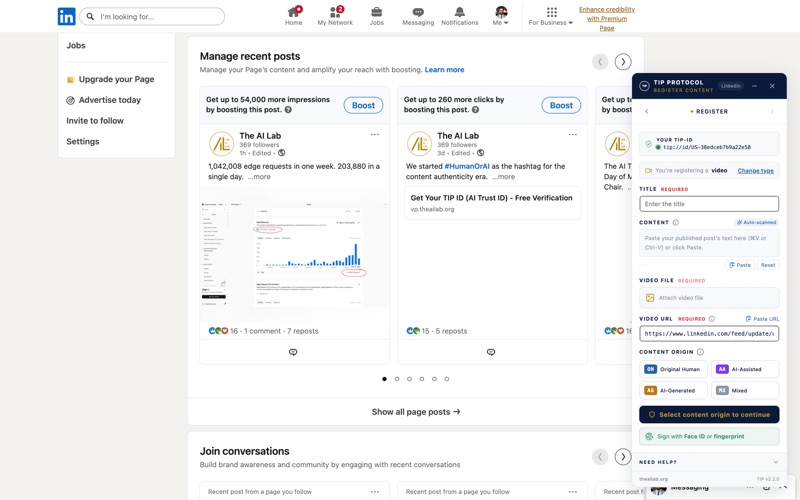Expand ...more on #HumanOrAI post
The image size is (800, 500).
point(504,177)
